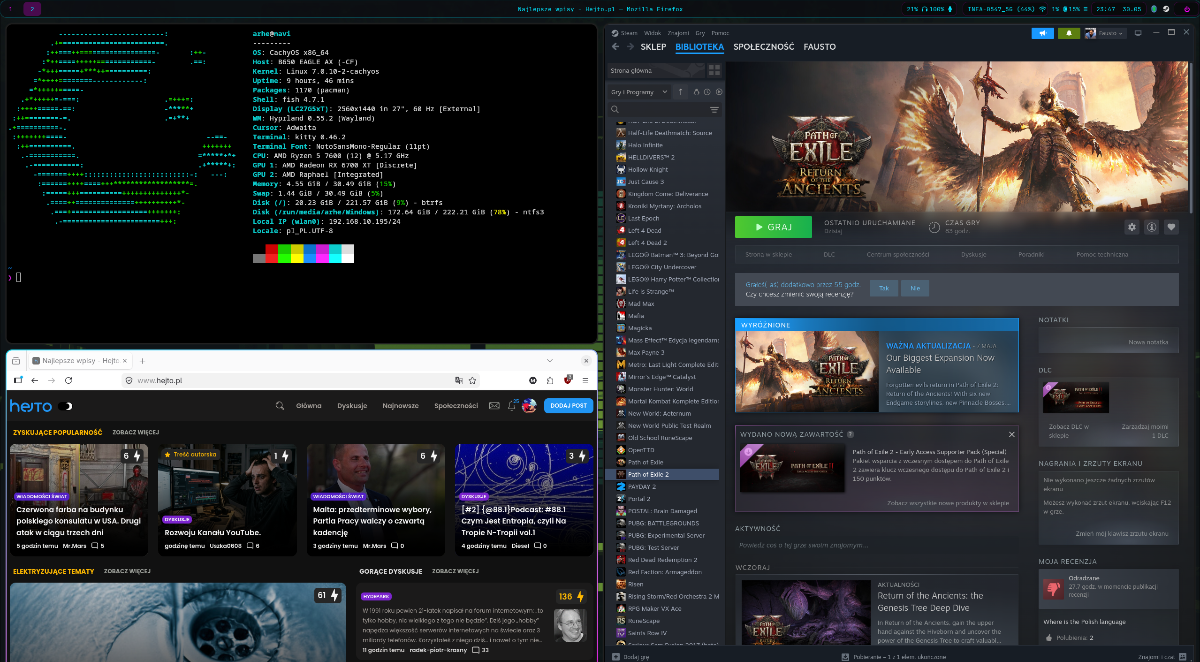Reload page in Firefox
The image size is (1200, 662).
point(68,381)
